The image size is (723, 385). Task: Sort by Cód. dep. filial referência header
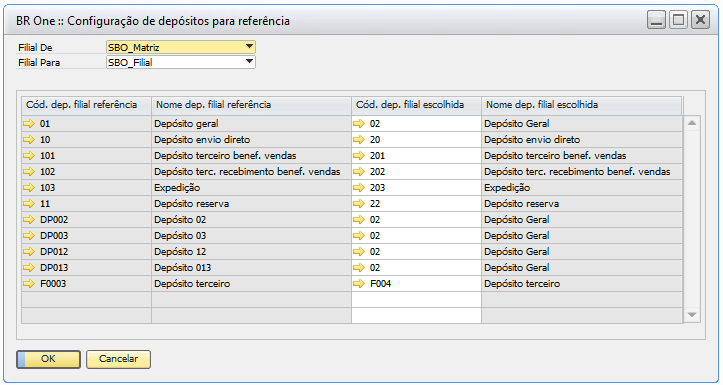coord(86,105)
